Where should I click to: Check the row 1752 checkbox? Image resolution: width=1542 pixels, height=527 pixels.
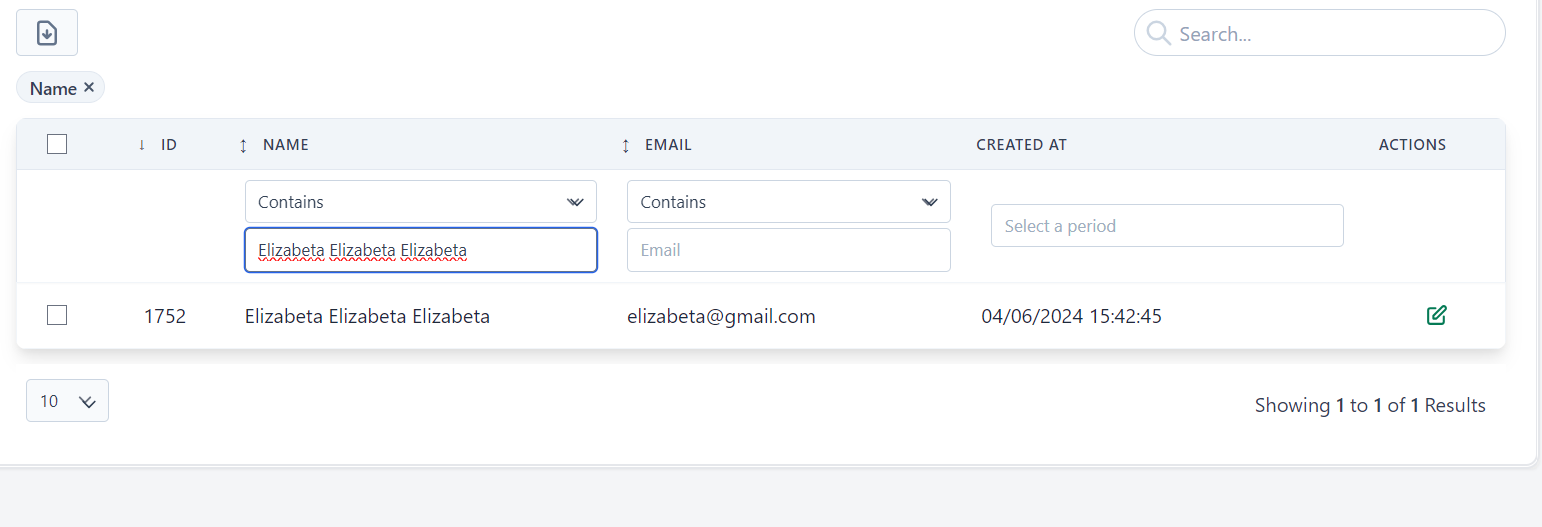57,316
